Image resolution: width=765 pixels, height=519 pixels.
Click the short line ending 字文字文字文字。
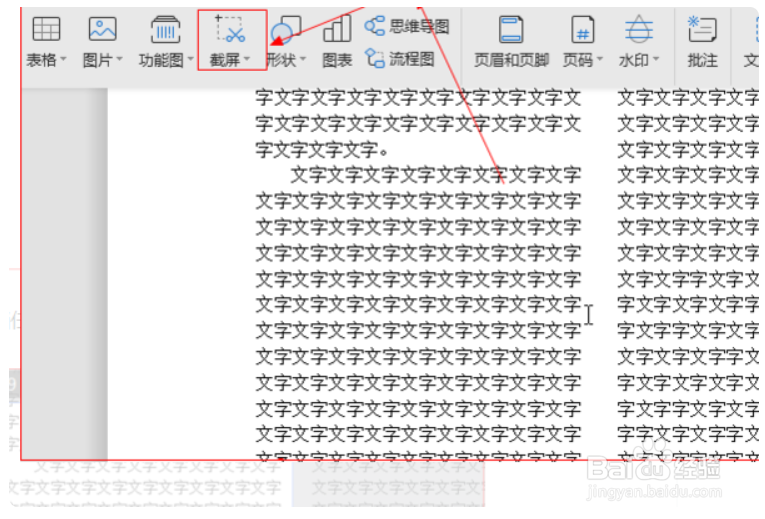pyautogui.click(x=322, y=150)
